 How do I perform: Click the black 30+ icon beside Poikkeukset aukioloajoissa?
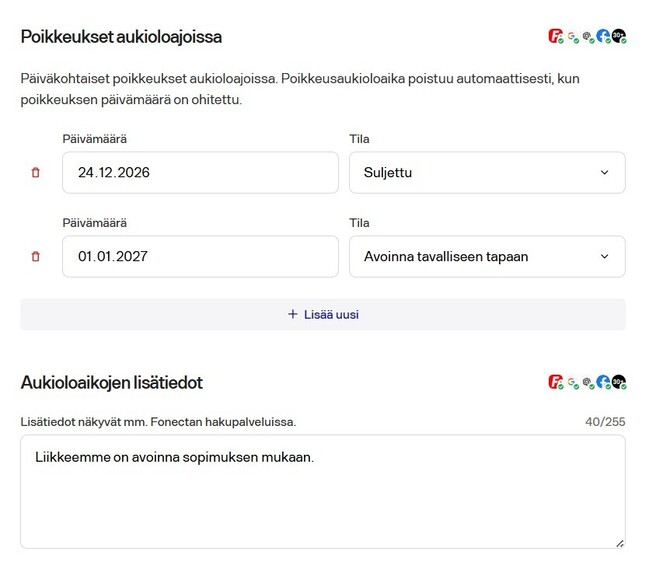point(619,36)
